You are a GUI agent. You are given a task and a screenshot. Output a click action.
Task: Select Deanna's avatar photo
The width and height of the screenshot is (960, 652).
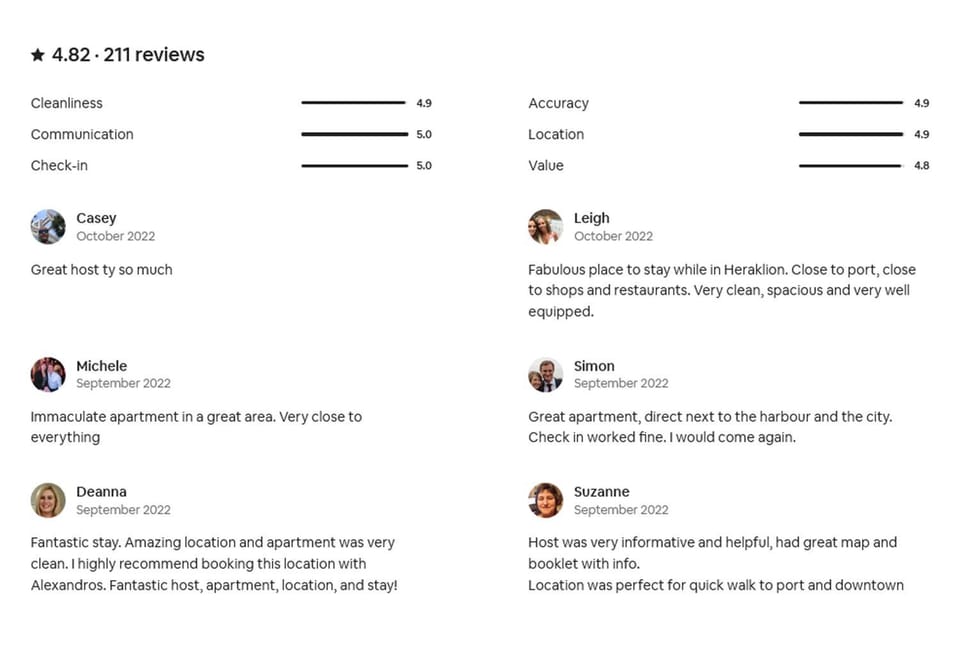[x=48, y=500]
